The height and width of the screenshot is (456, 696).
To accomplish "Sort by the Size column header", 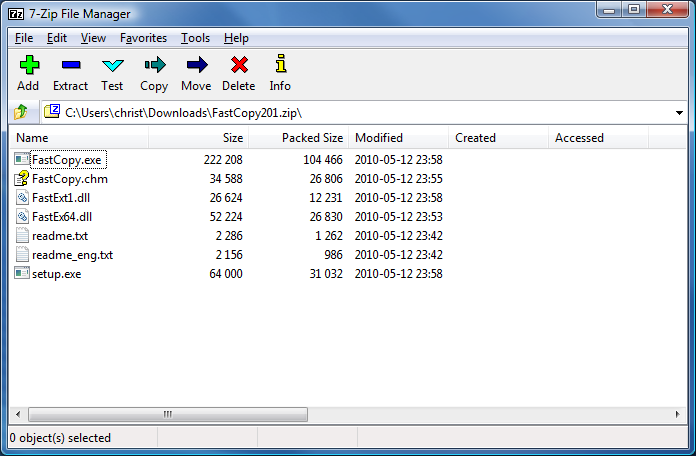I will pos(198,138).
